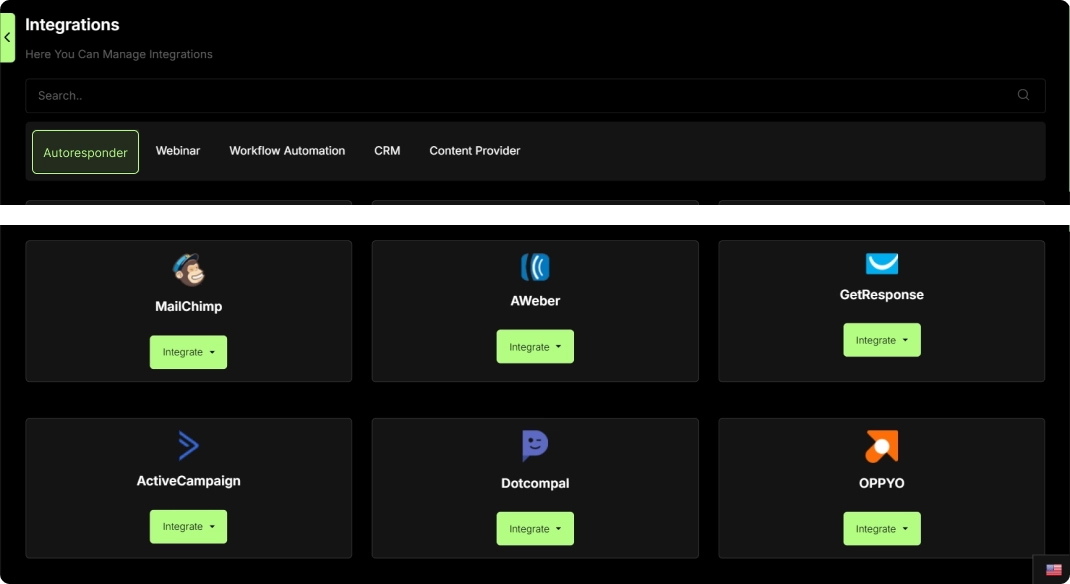Open the US flag language selector
1070x584 pixels.
tap(1054, 570)
